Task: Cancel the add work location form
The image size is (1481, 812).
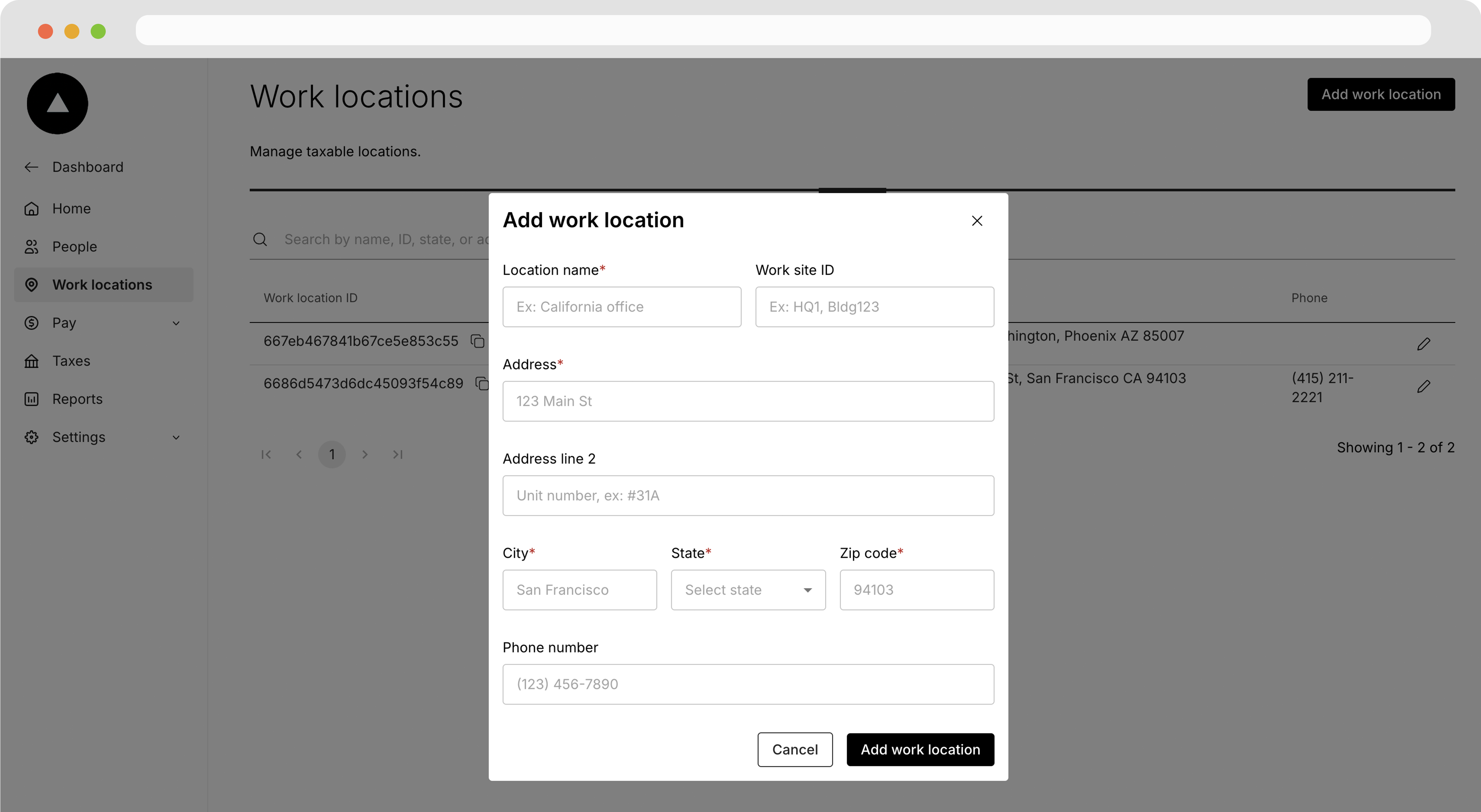Action: [794, 749]
